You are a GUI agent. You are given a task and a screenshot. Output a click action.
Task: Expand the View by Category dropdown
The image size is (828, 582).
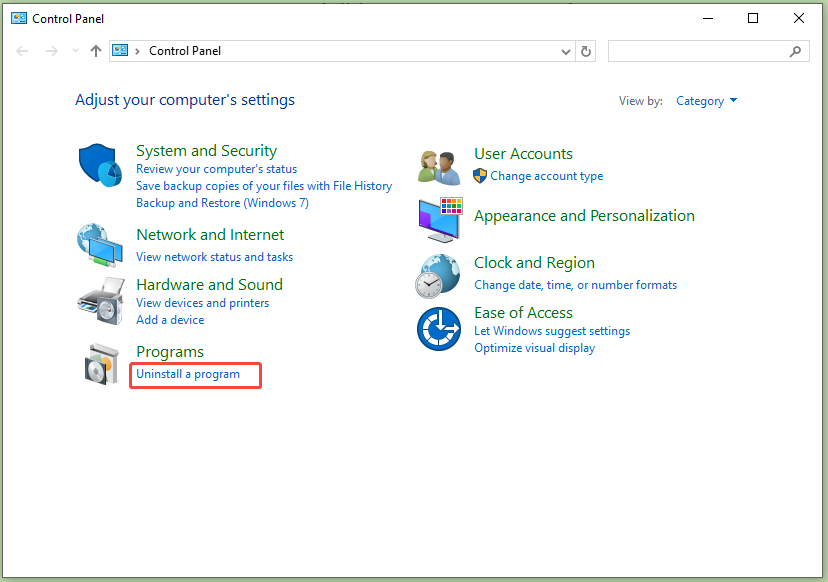coord(706,101)
